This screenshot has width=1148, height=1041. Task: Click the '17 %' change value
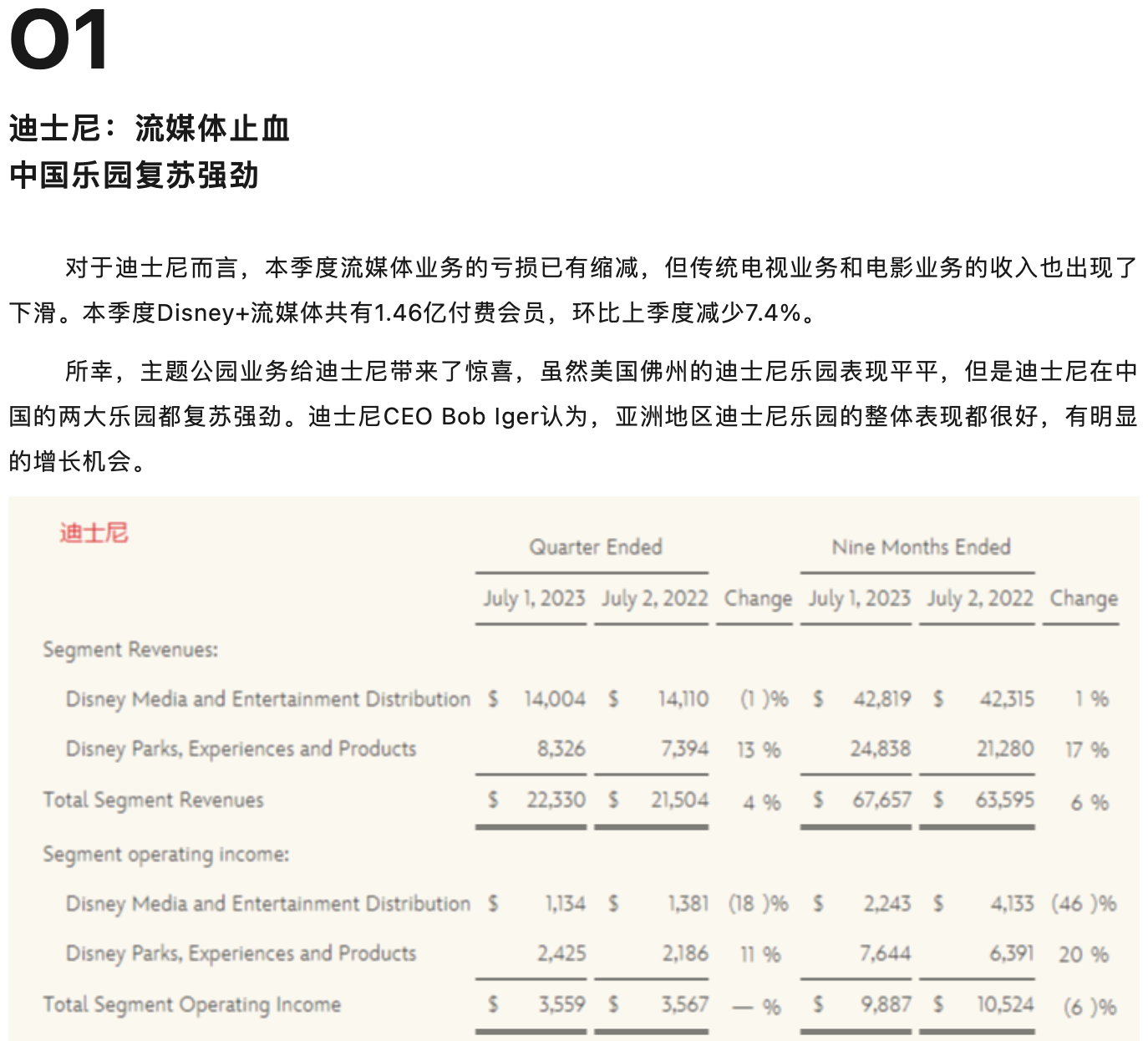coord(1087,750)
